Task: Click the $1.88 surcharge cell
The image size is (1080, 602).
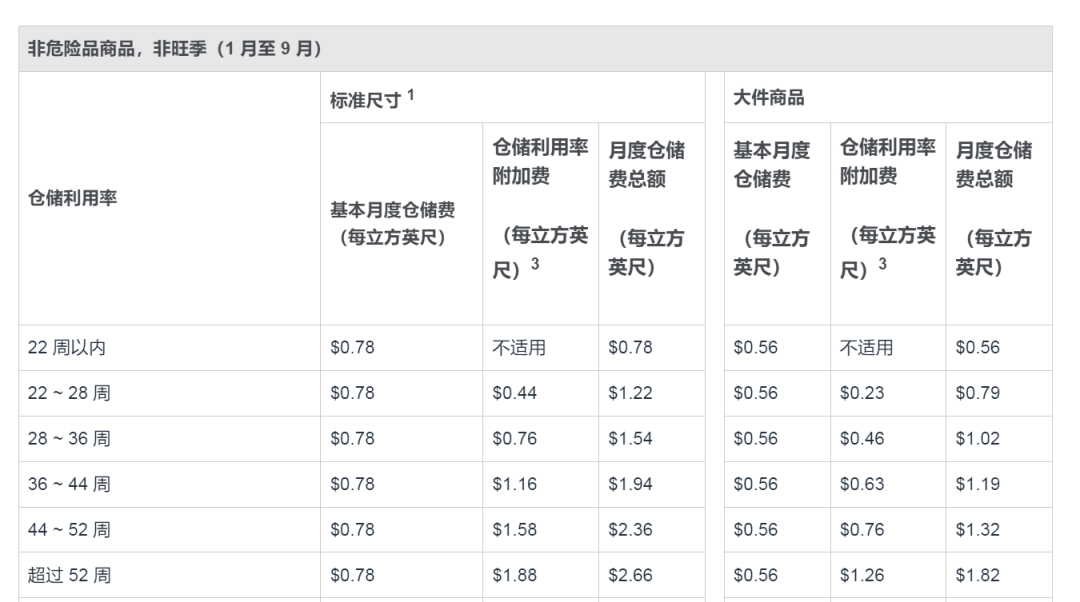Action: tap(514, 575)
